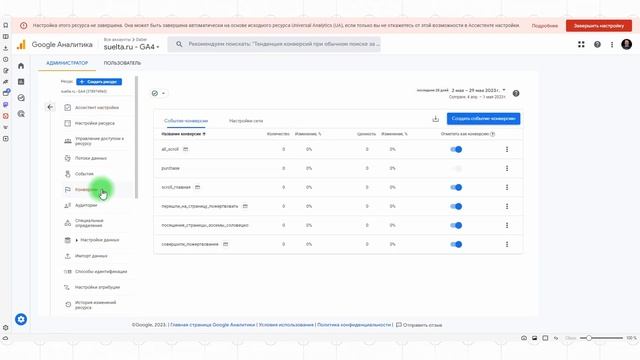Open the suelta.ru - GA4 property selector
This screenshot has height=360, width=640.
[131, 47]
